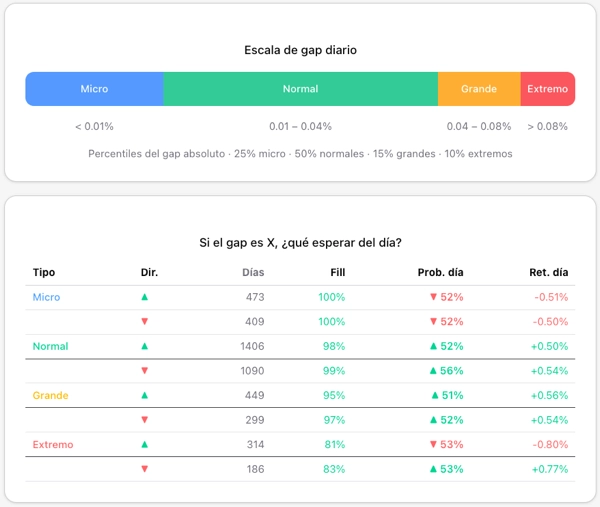600x507 pixels.
Task: Click the down-arrow direction icon in 1090-days row
Action: click(x=145, y=370)
